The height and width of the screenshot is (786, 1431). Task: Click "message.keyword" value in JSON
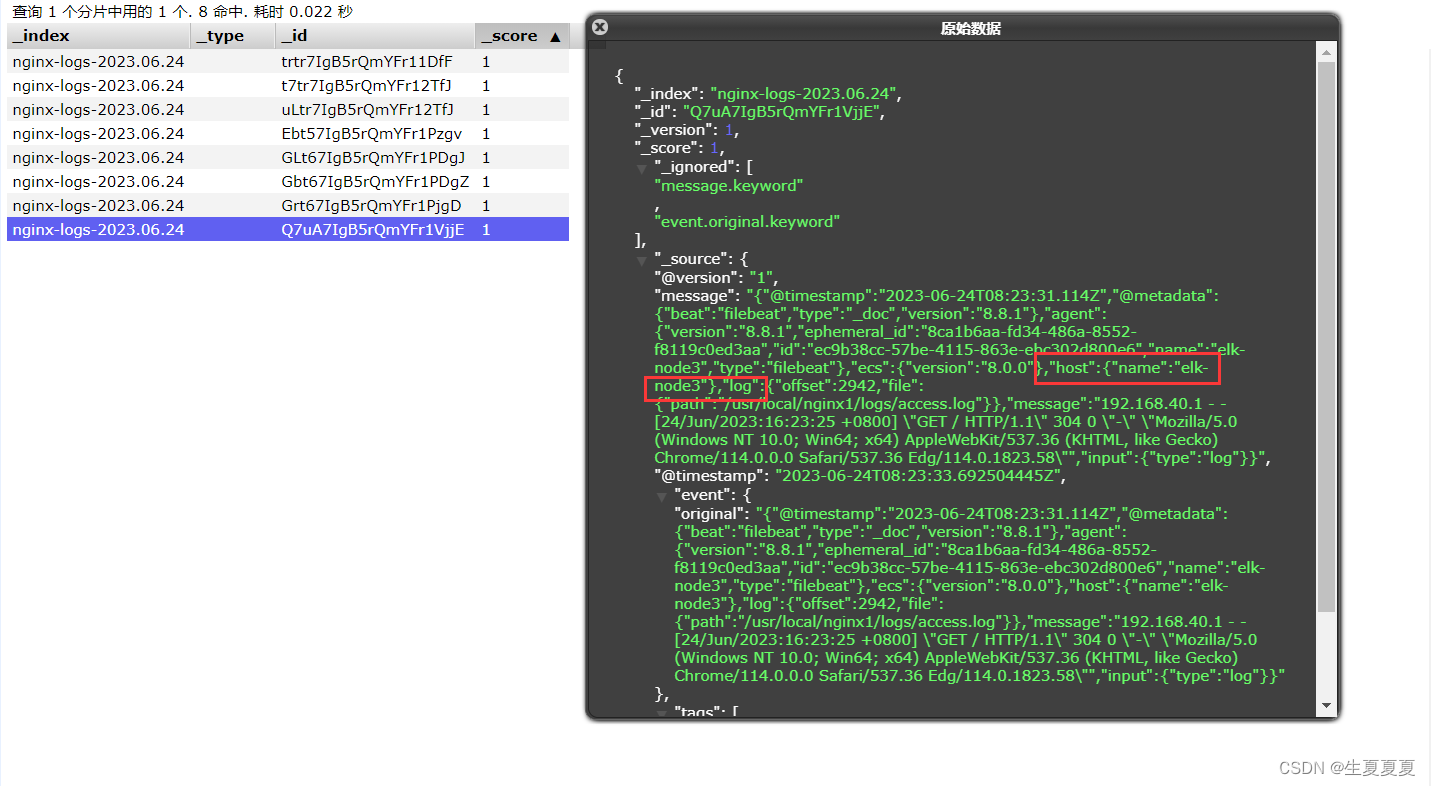[729, 186]
